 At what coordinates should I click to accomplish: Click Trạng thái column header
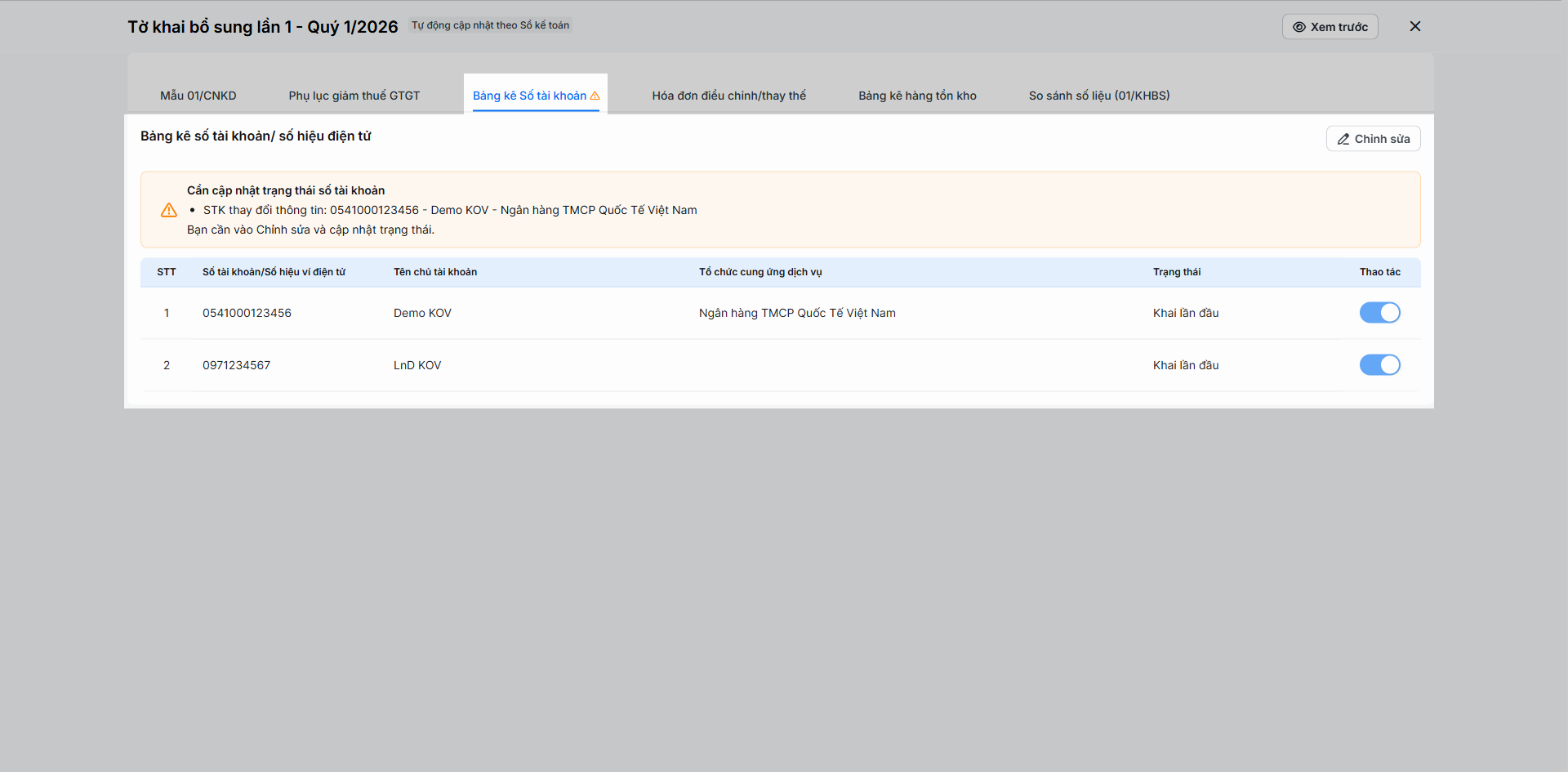click(1177, 272)
